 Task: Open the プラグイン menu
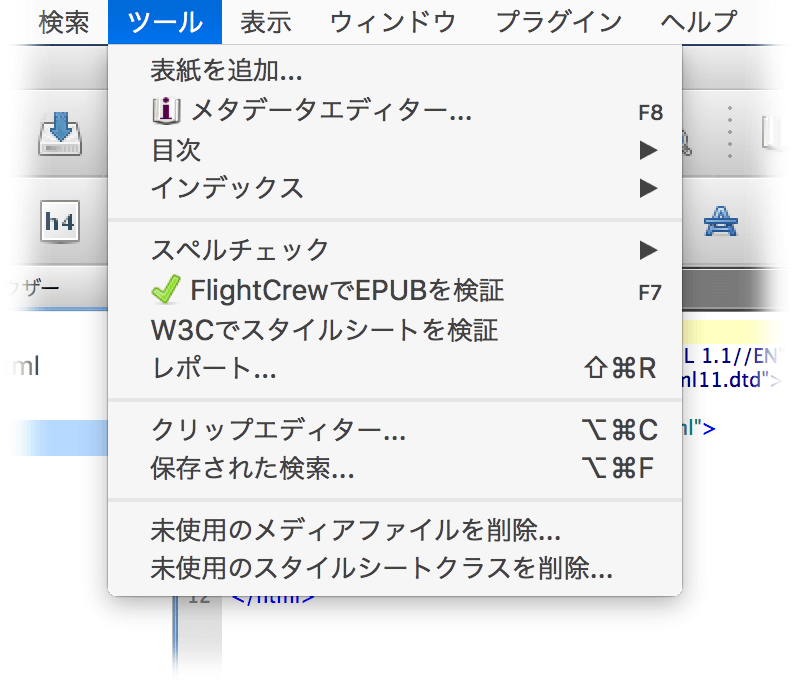(558, 22)
